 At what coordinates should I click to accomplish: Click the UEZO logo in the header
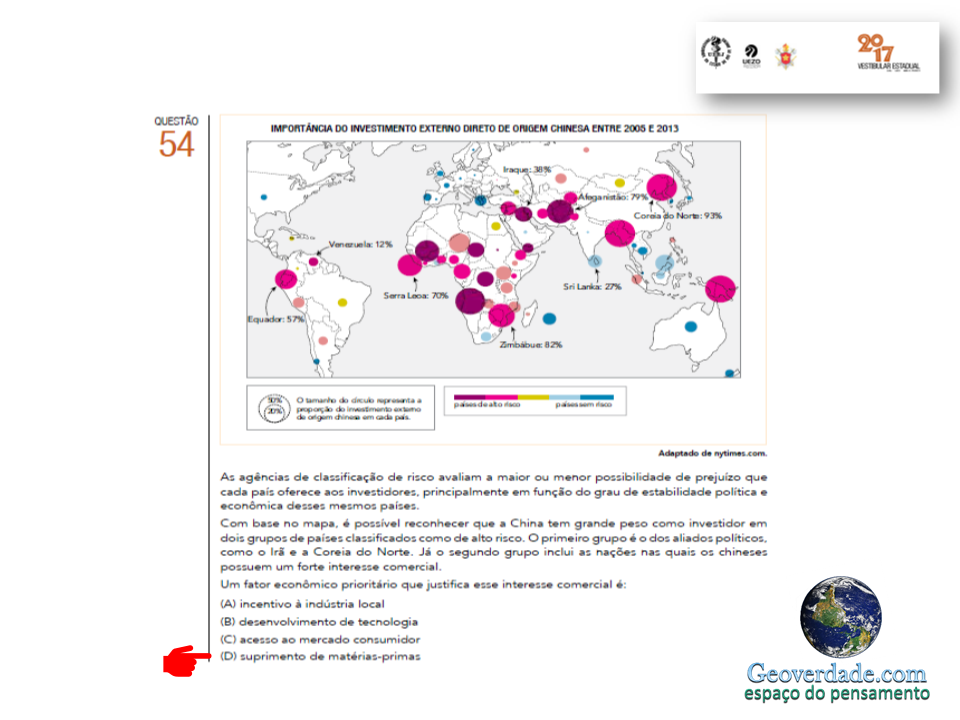click(x=751, y=56)
